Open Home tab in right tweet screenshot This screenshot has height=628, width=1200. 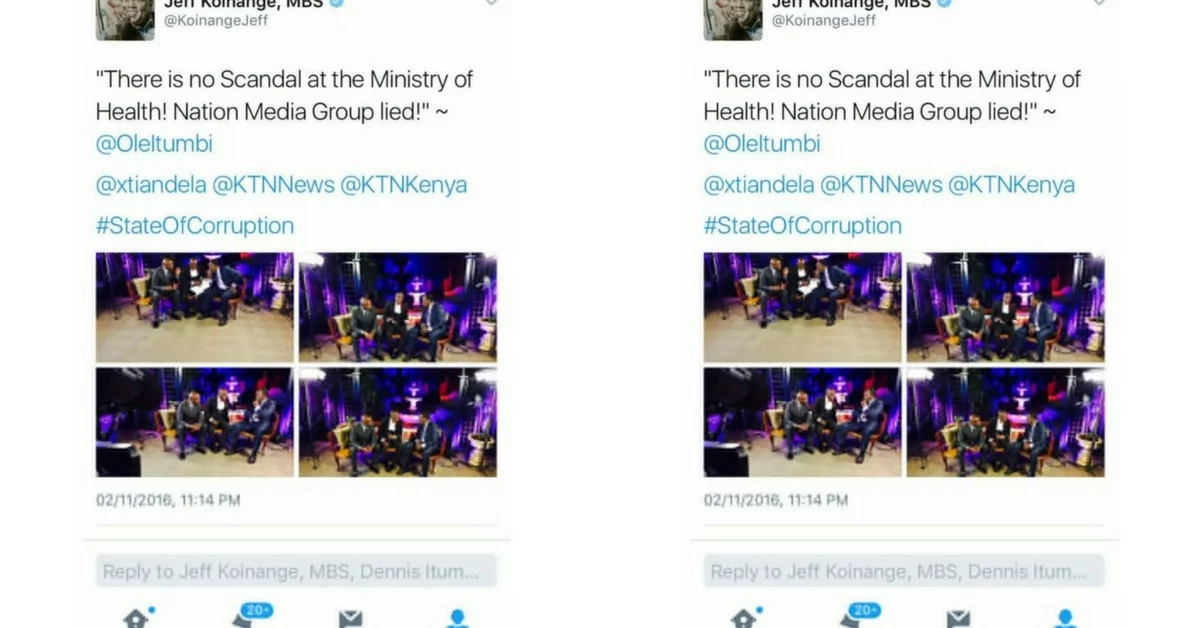(x=745, y=618)
